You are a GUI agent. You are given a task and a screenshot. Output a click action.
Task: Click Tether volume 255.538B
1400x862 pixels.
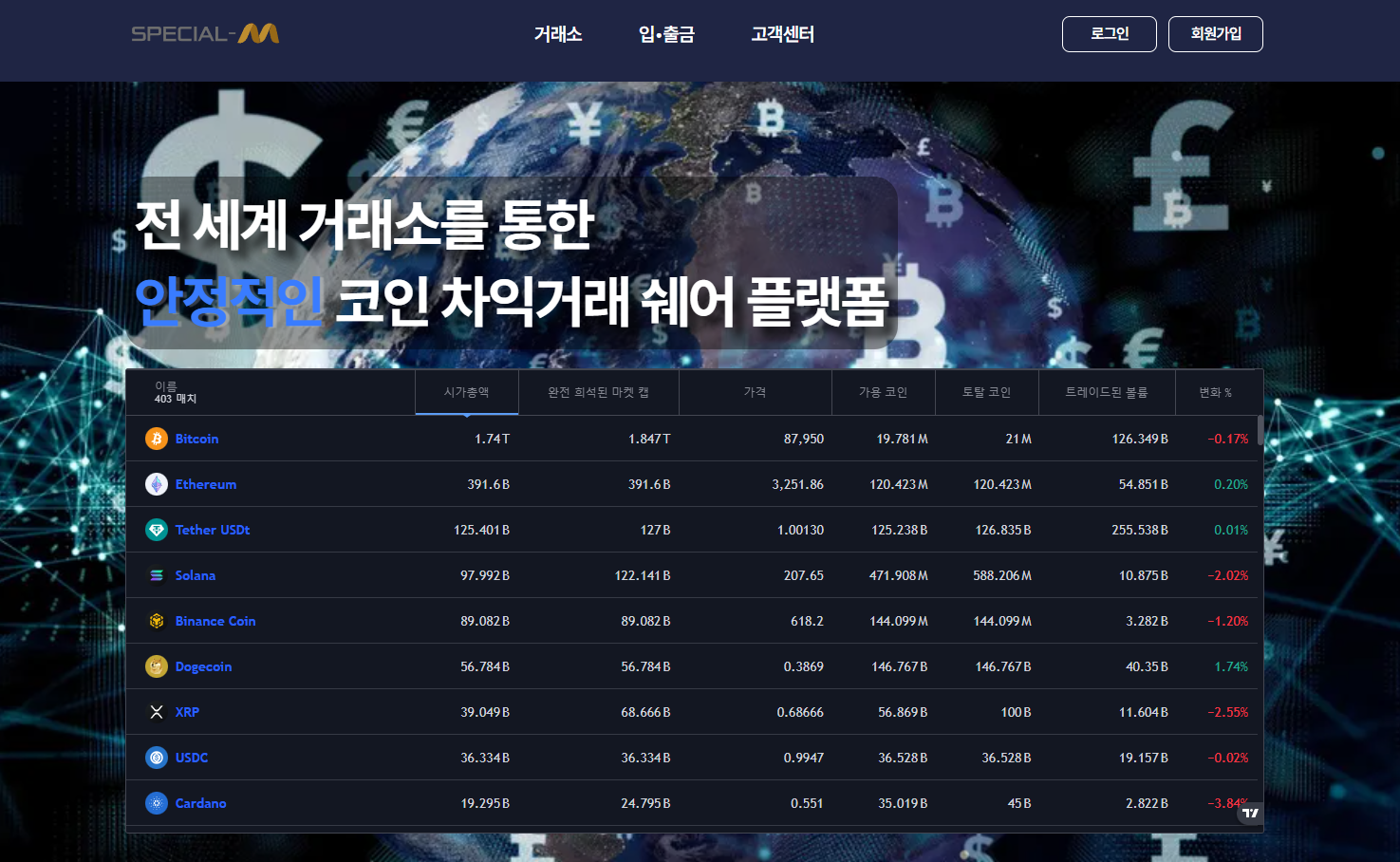[x=1140, y=530]
